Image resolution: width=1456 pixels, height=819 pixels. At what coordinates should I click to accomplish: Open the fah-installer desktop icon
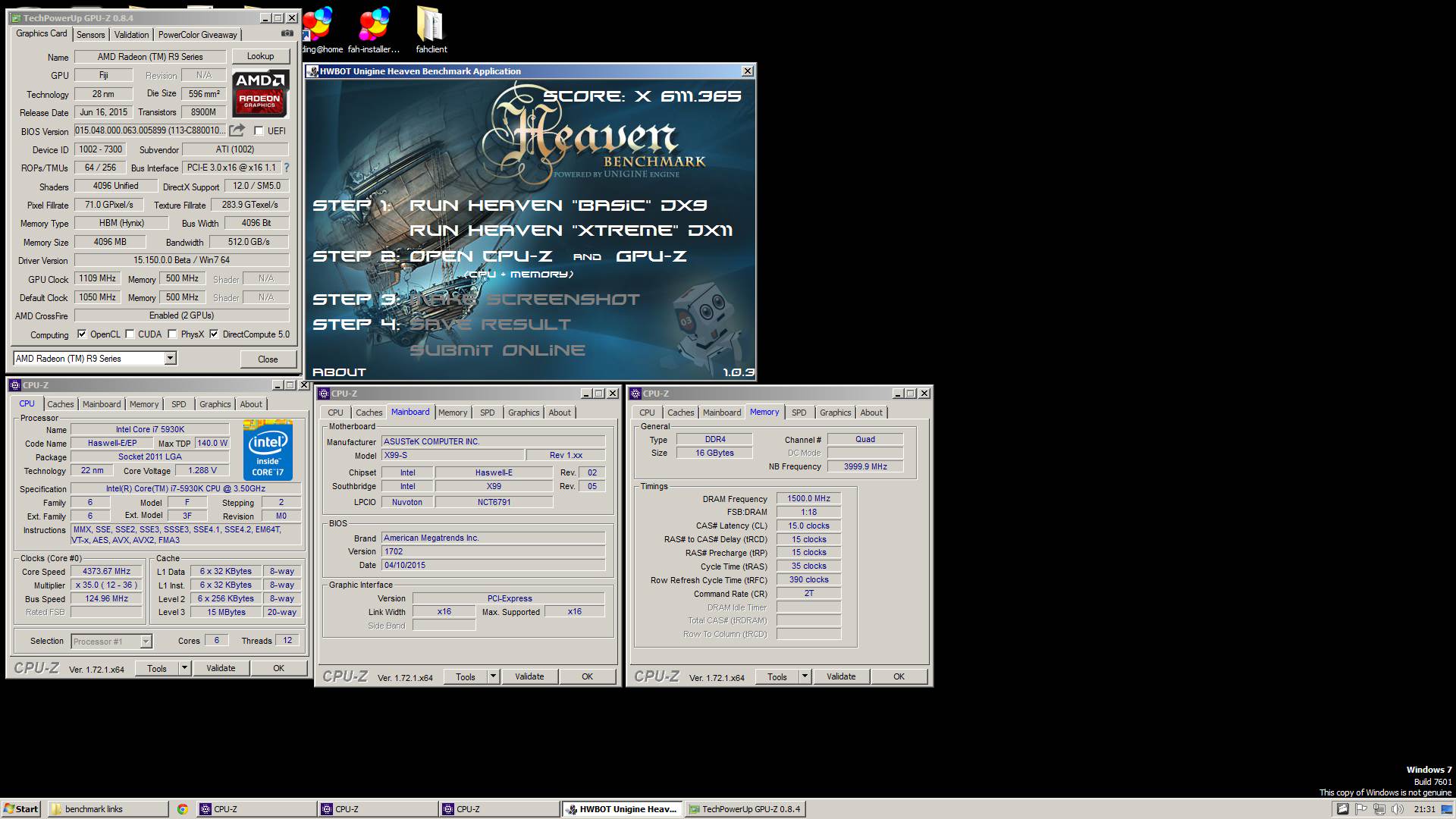coord(373,30)
